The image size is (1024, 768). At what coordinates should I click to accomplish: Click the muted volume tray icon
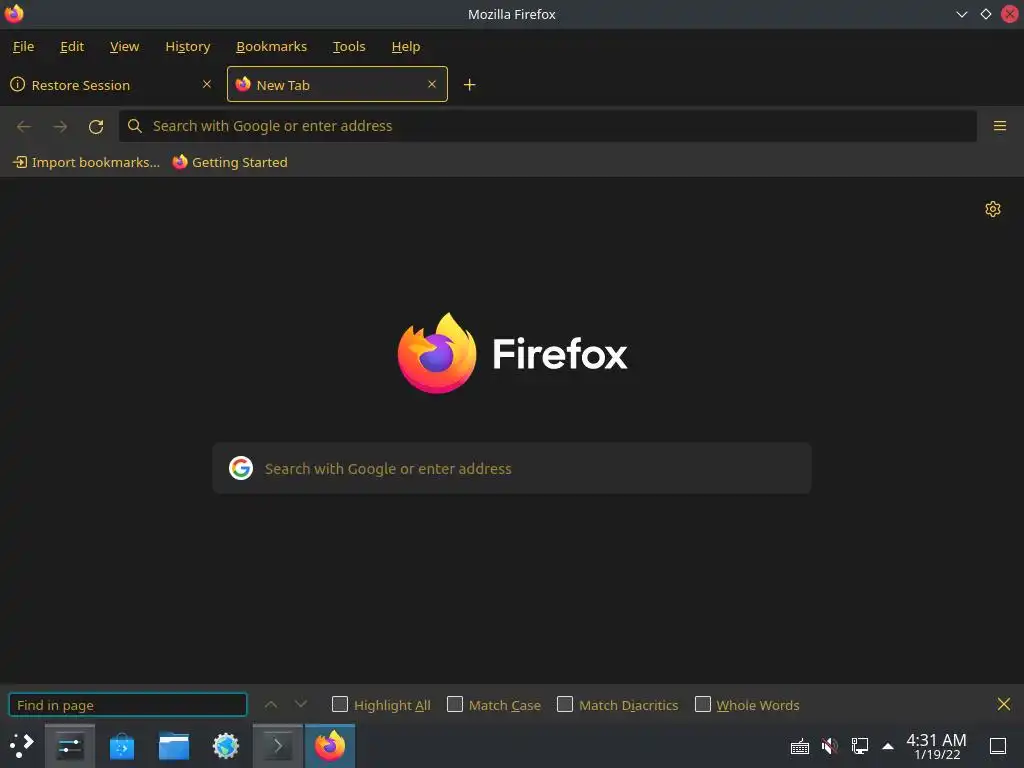coord(829,746)
